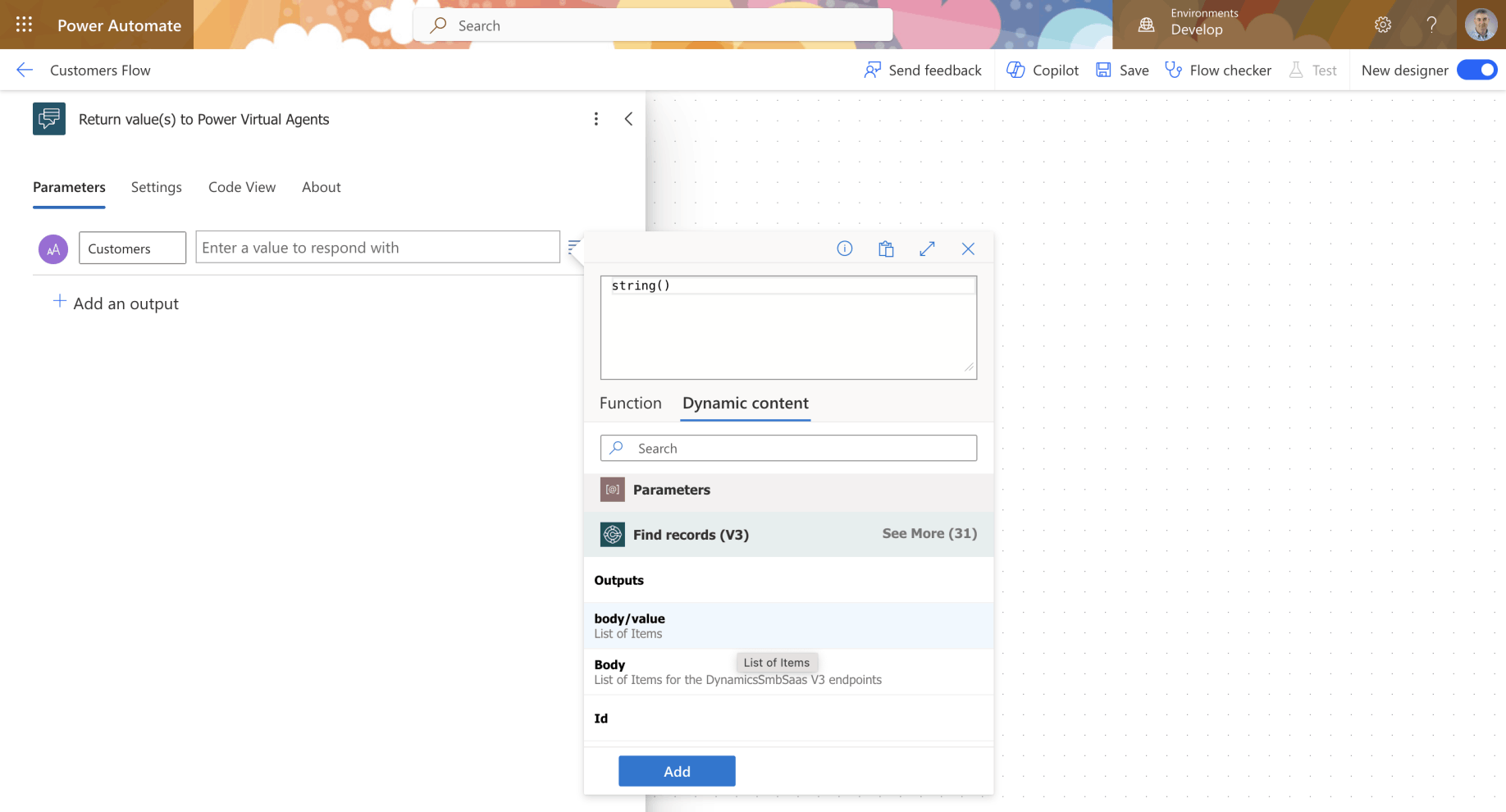Click See More (31) link
The width and height of the screenshot is (1506, 812).
click(929, 533)
